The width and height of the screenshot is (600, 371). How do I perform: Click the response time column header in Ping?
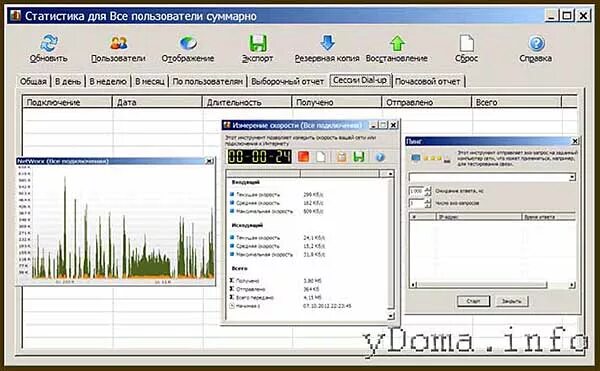pos(549,217)
